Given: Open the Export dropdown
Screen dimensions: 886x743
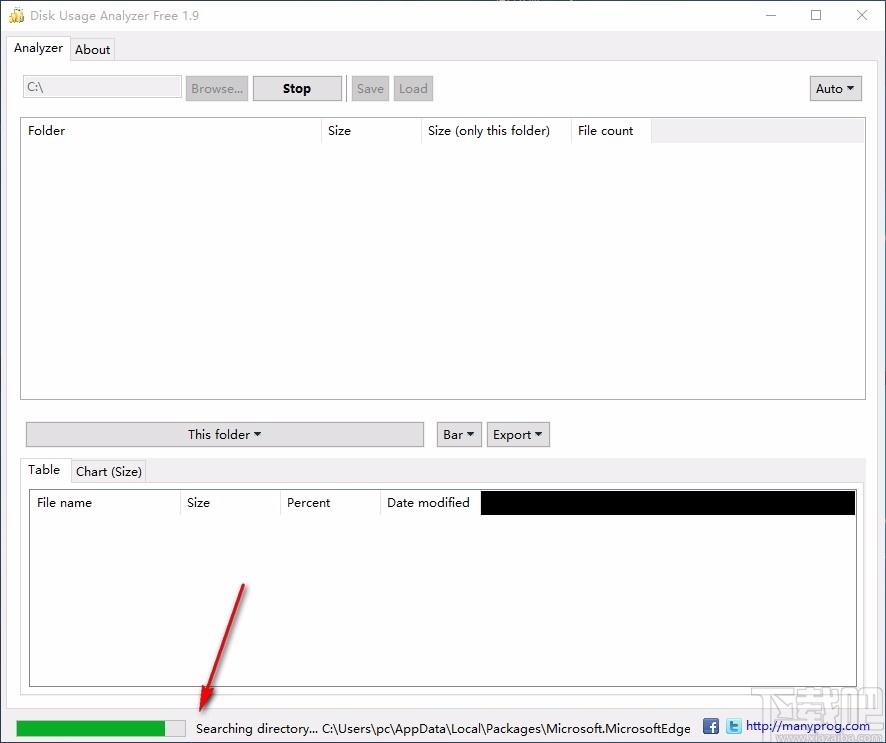Looking at the screenshot, I should (x=517, y=434).
